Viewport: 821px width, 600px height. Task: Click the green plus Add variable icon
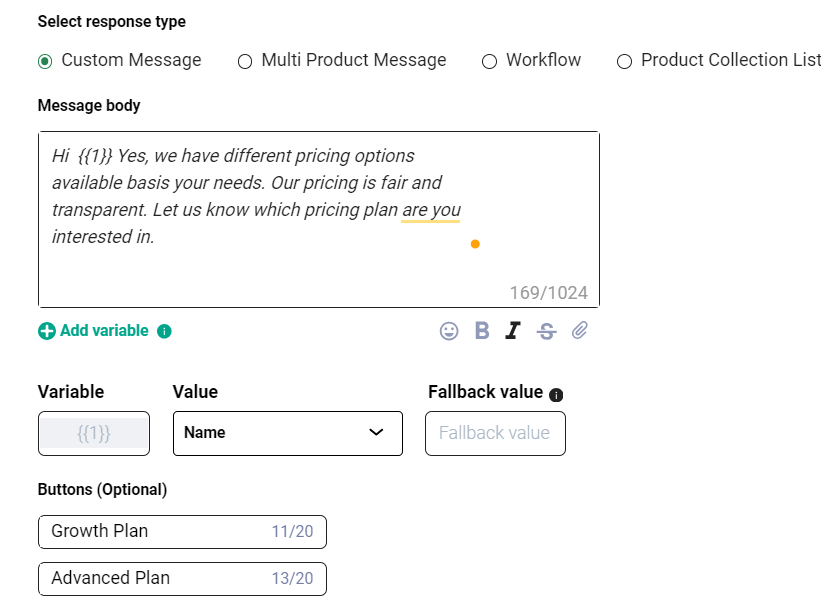click(46, 331)
